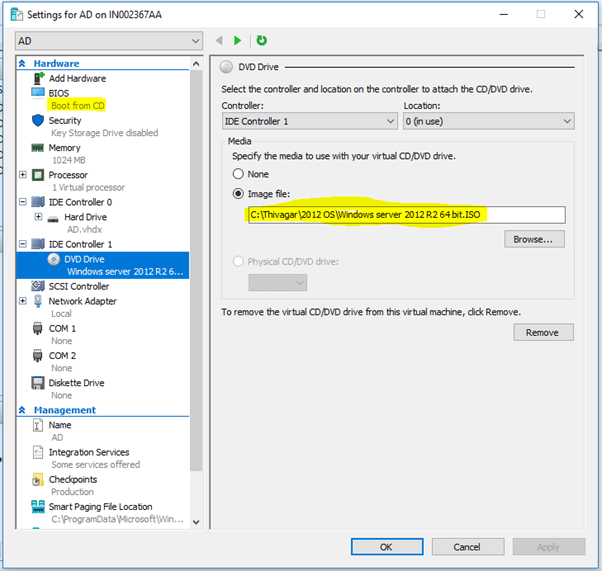Click the IDE Controller 0 icon

point(38,202)
